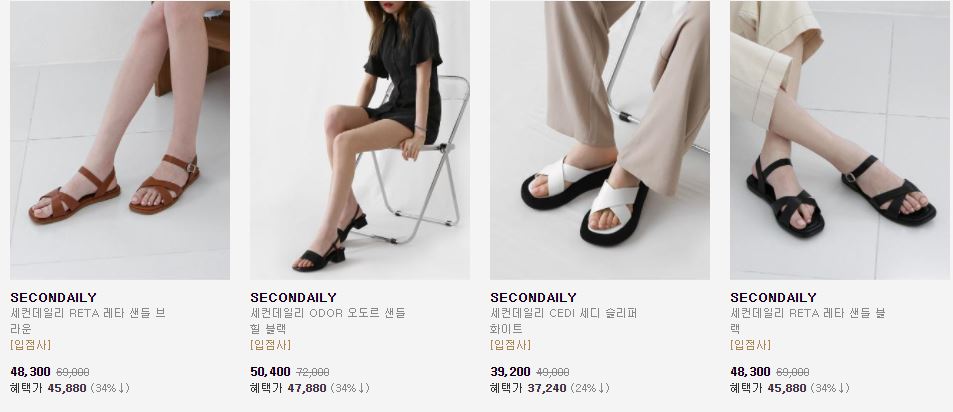Click the 혜택가 47,880 benefit price
The height and width of the screenshot is (412, 953).
(x=289, y=388)
